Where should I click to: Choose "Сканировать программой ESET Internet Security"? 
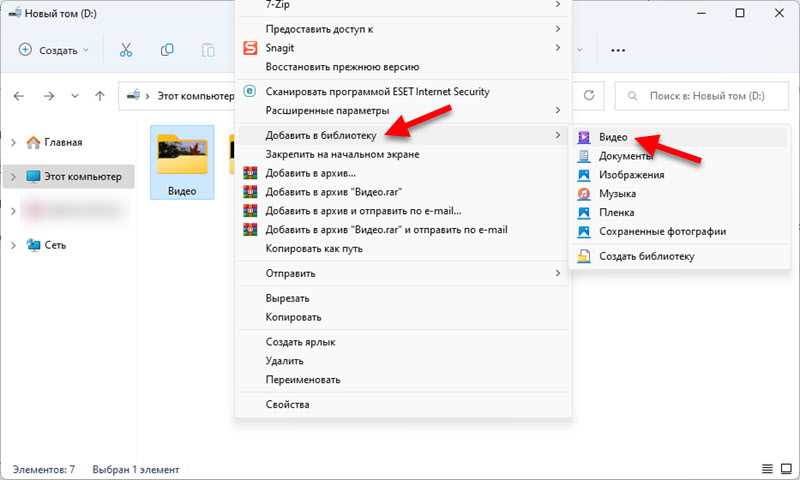(x=403, y=91)
